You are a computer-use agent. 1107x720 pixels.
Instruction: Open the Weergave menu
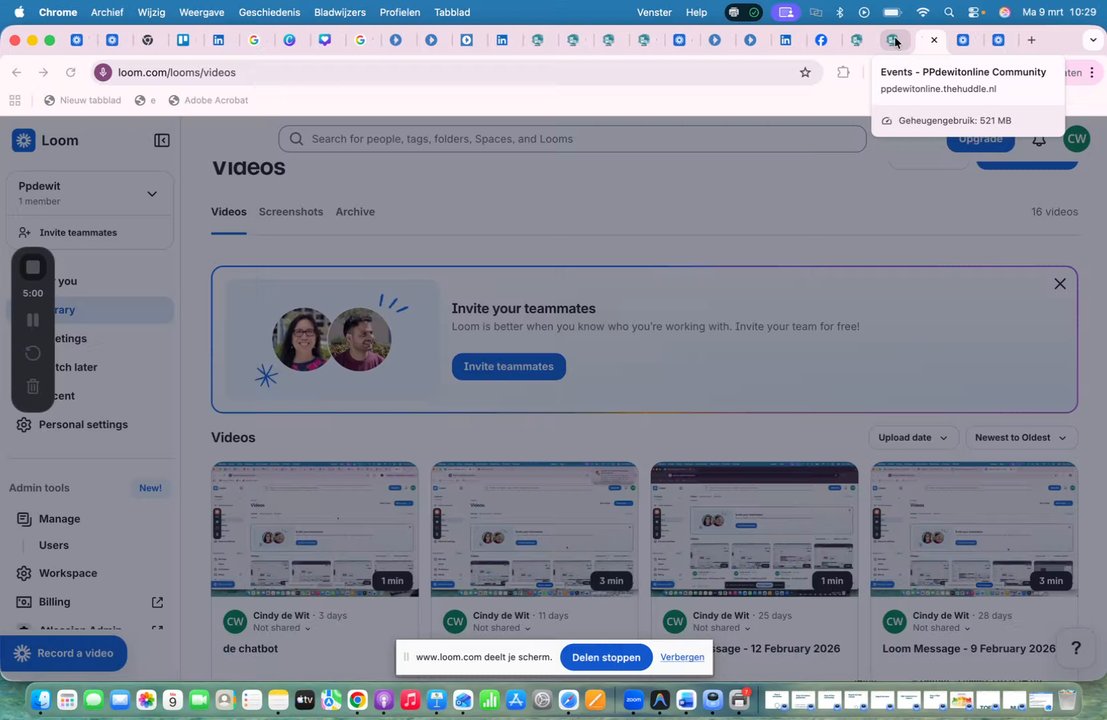[x=201, y=12]
